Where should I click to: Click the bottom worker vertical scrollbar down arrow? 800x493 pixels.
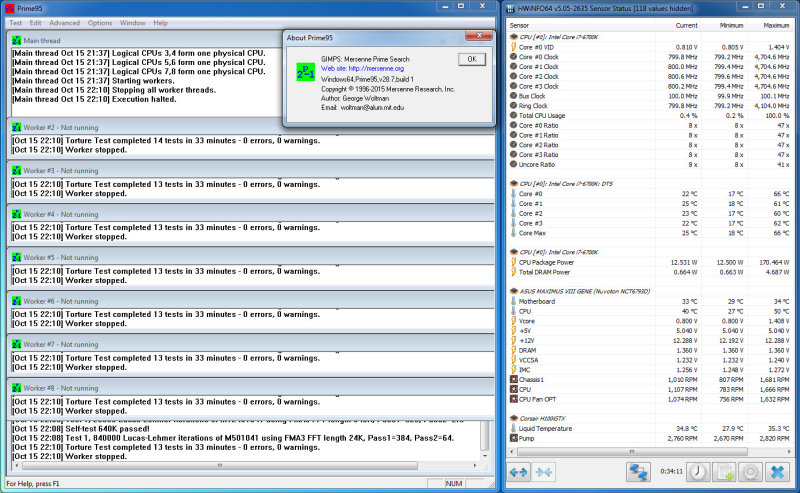[485, 456]
